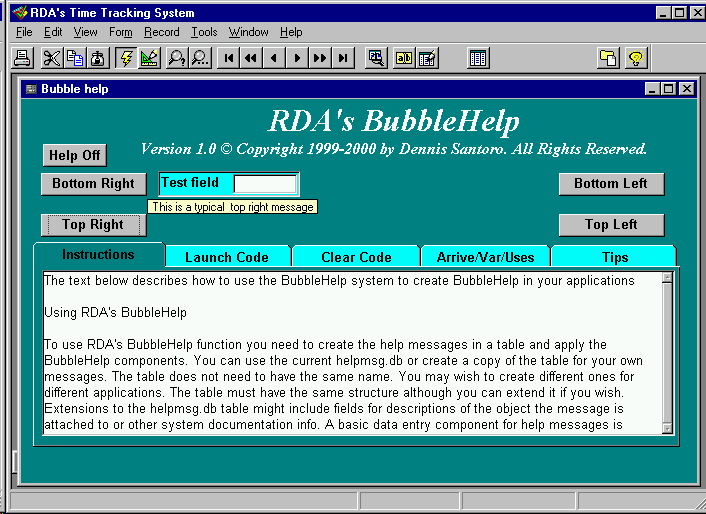Click the RDA's Time Tracking System title icon
The image size is (706, 514).
tap(20, 13)
